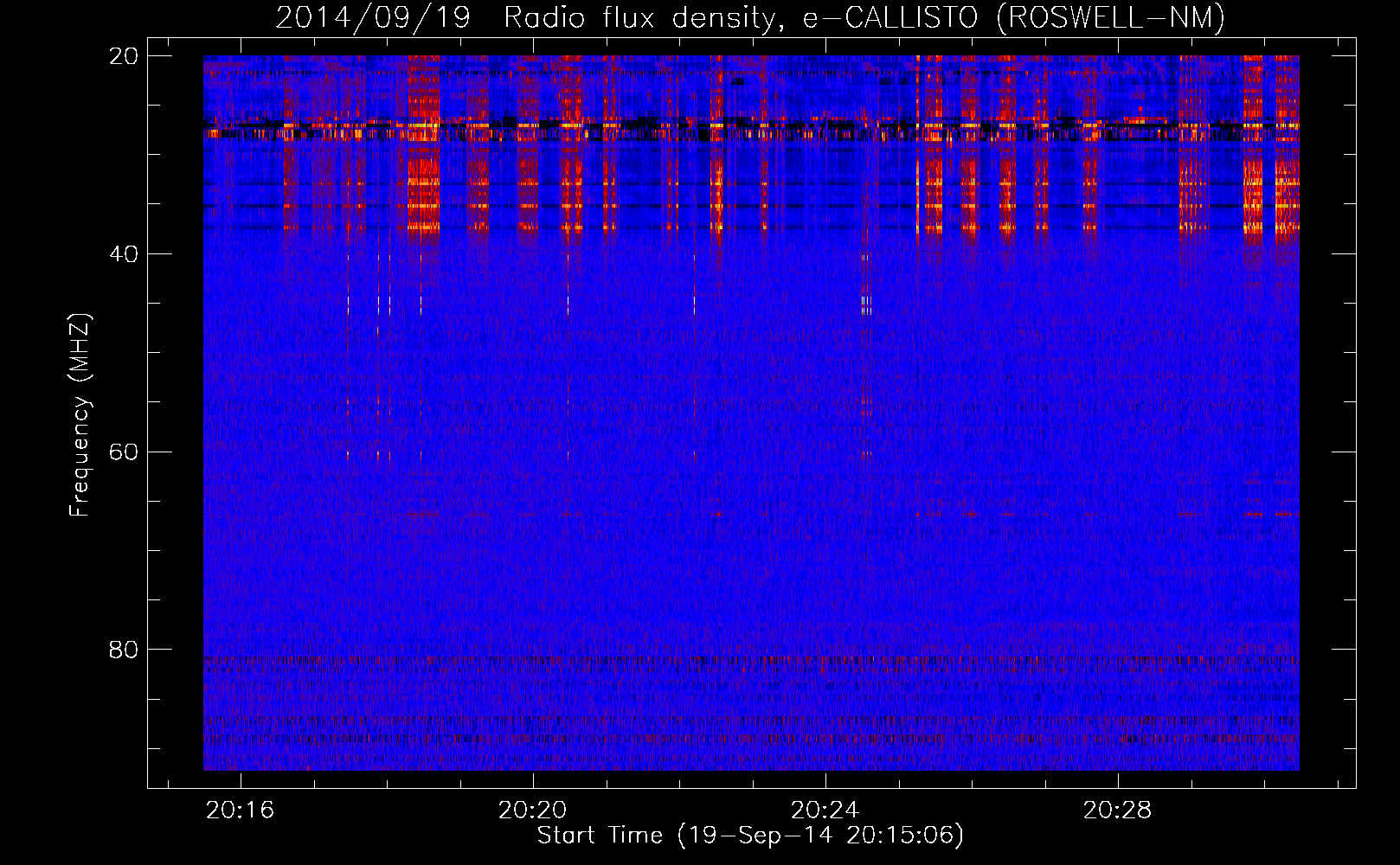Click the Start Time axis label
Screen dimensions: 1400x865
click(x=750, y=836)
